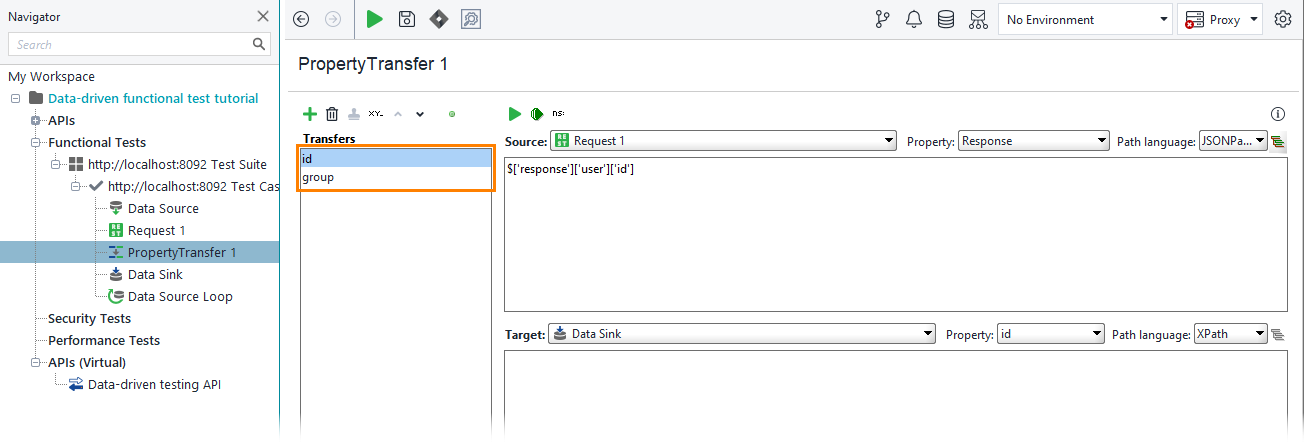
Task: Open the No Environment dropdown
Action: click(1085, 19)
